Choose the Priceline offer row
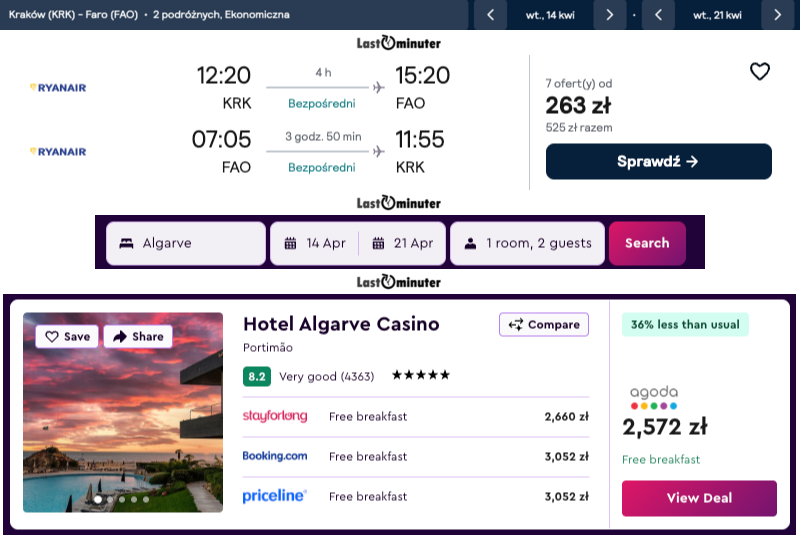 point(415,496)
